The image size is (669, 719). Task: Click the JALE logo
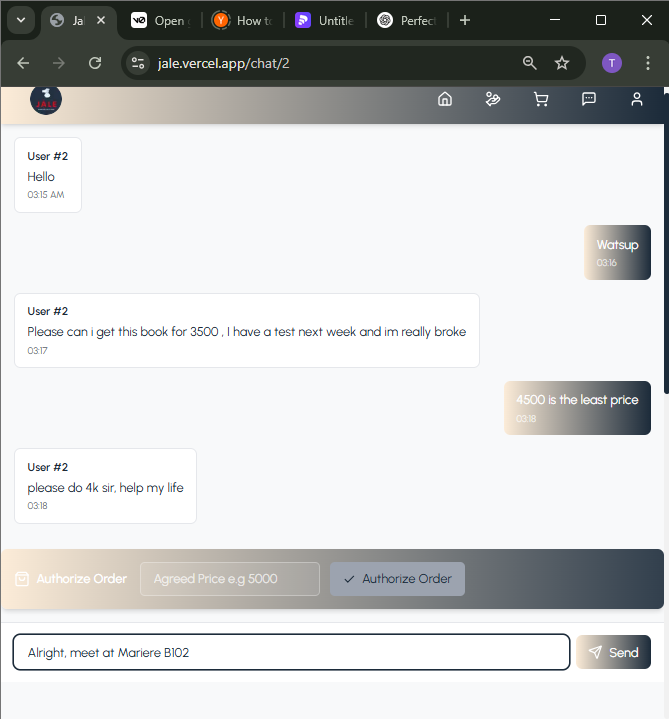click(x=46, y=100)
